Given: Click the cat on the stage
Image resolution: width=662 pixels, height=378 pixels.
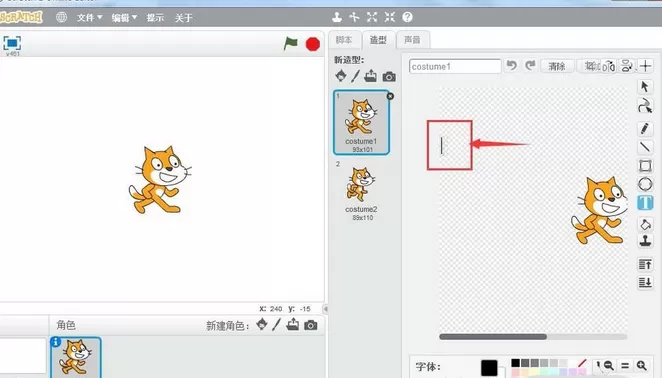Looking at the screenshot, I should point(160,179).
